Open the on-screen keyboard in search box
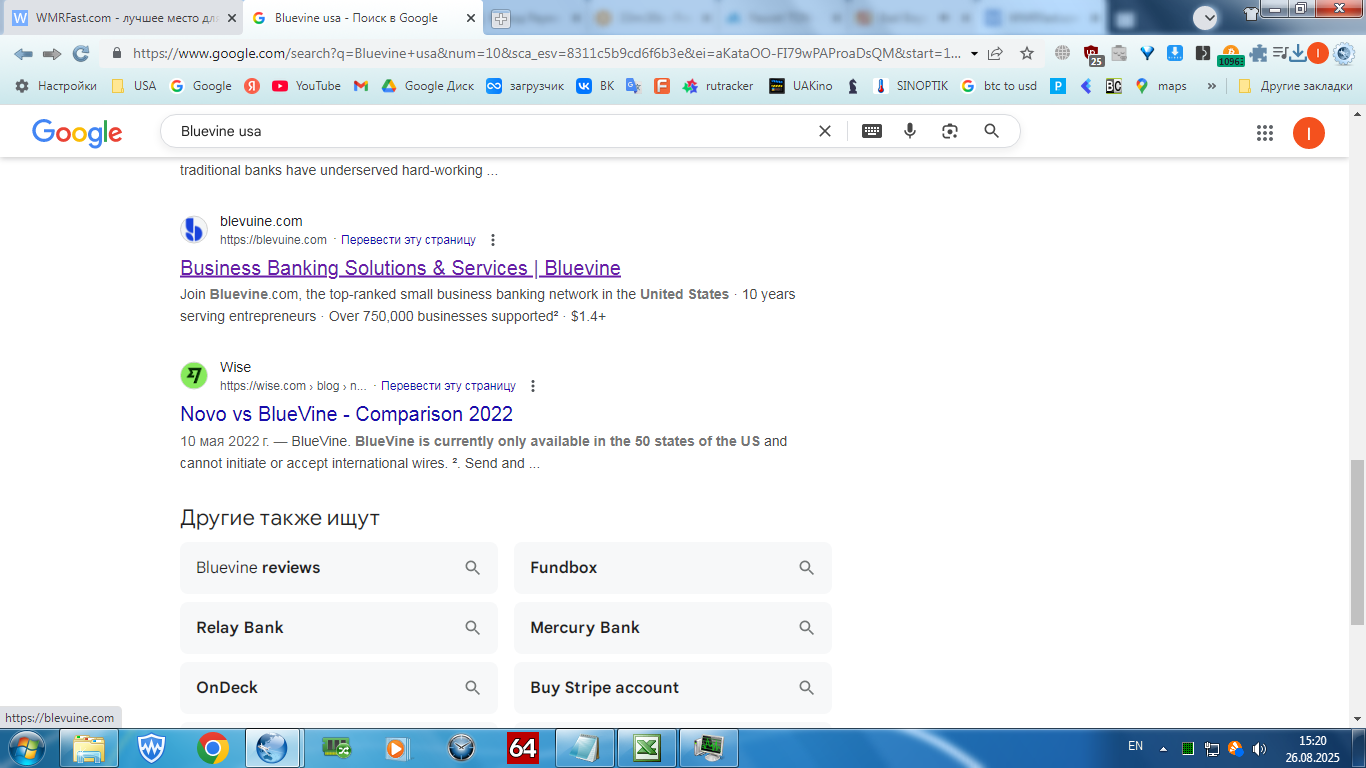This screenshot has height=768, width=1366. coord(872,131)
